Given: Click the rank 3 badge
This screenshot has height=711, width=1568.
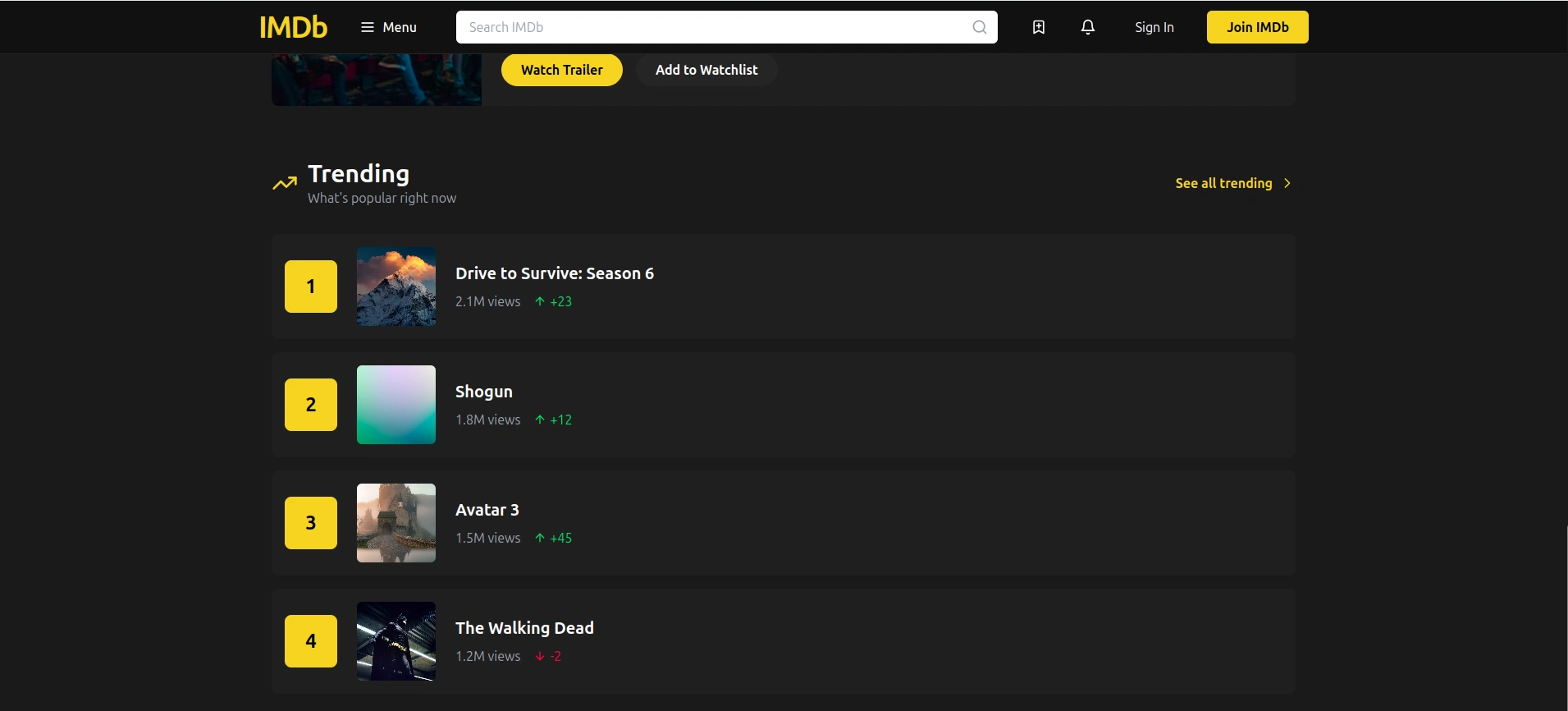Looking at the screenshot, I should click(x=311, y=523).
